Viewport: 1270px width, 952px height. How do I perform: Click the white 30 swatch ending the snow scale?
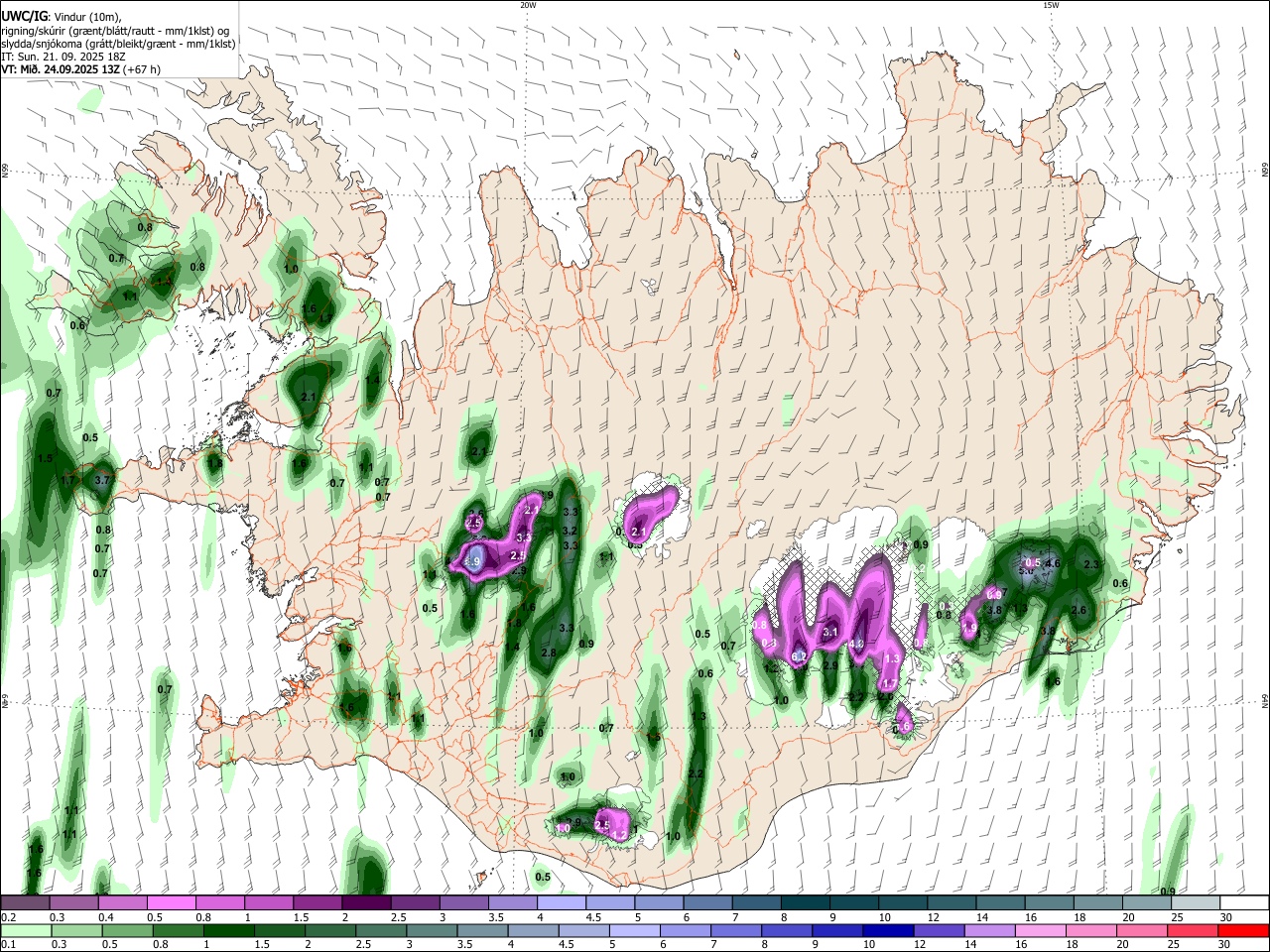1243,903
